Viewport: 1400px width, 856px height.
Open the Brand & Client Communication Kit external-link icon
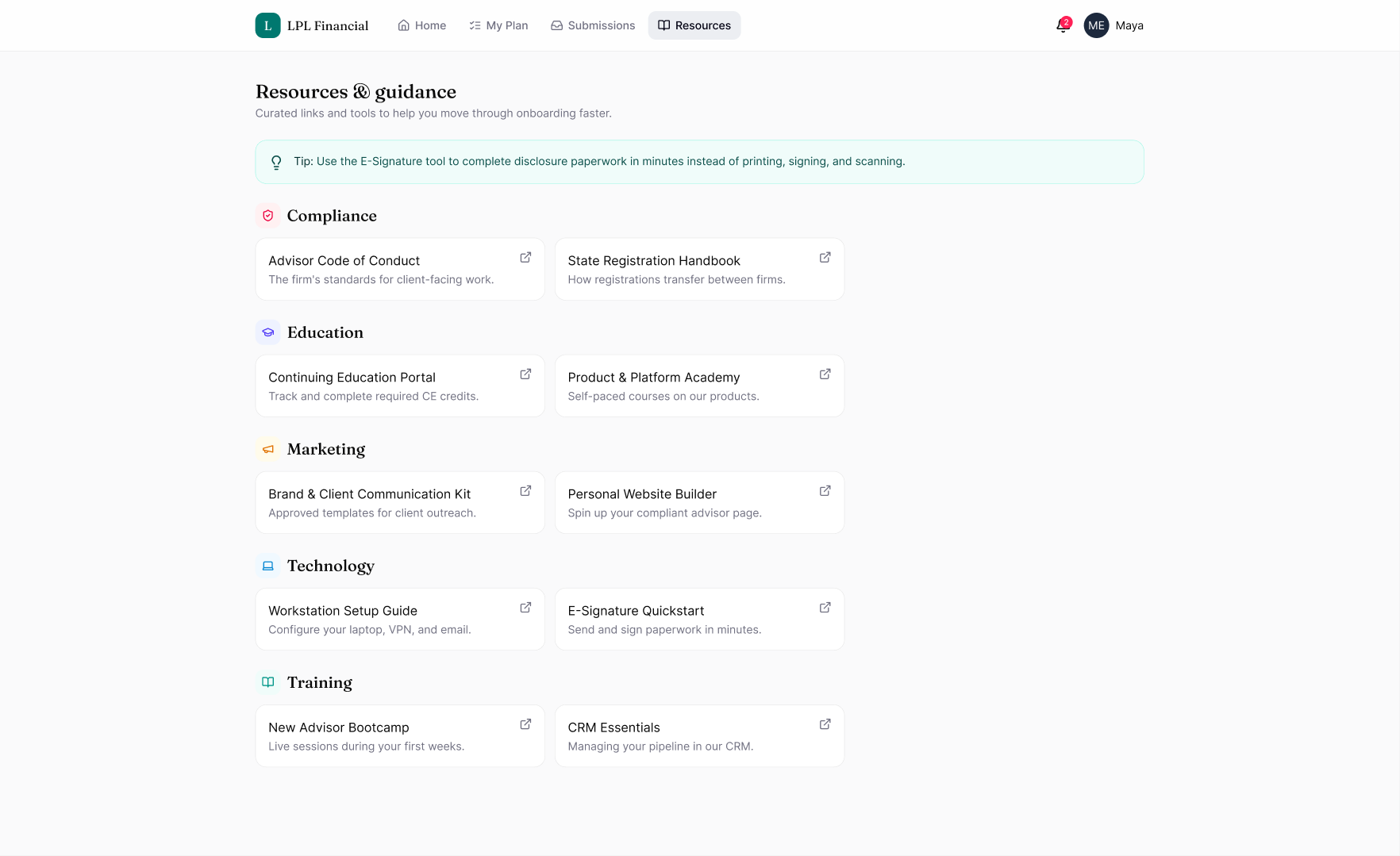click(525, 491)
